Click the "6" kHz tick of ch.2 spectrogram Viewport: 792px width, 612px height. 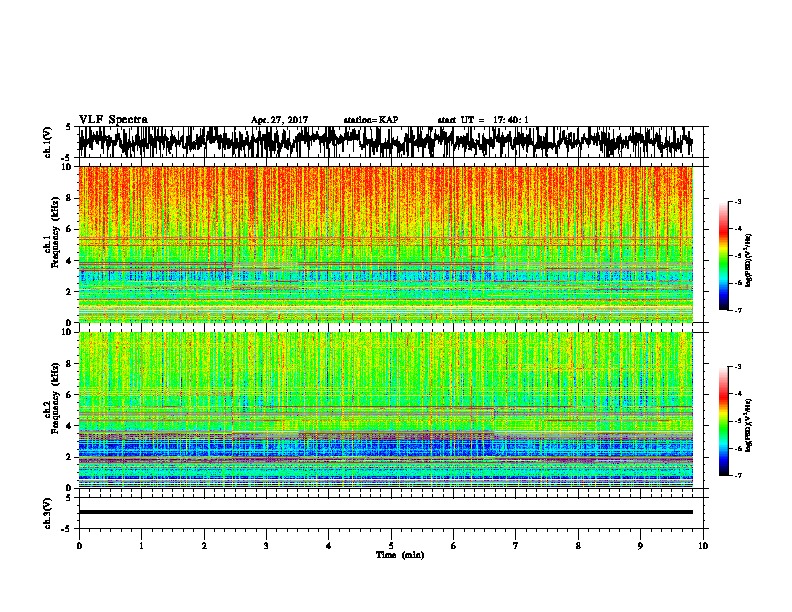tap(69, 395)
